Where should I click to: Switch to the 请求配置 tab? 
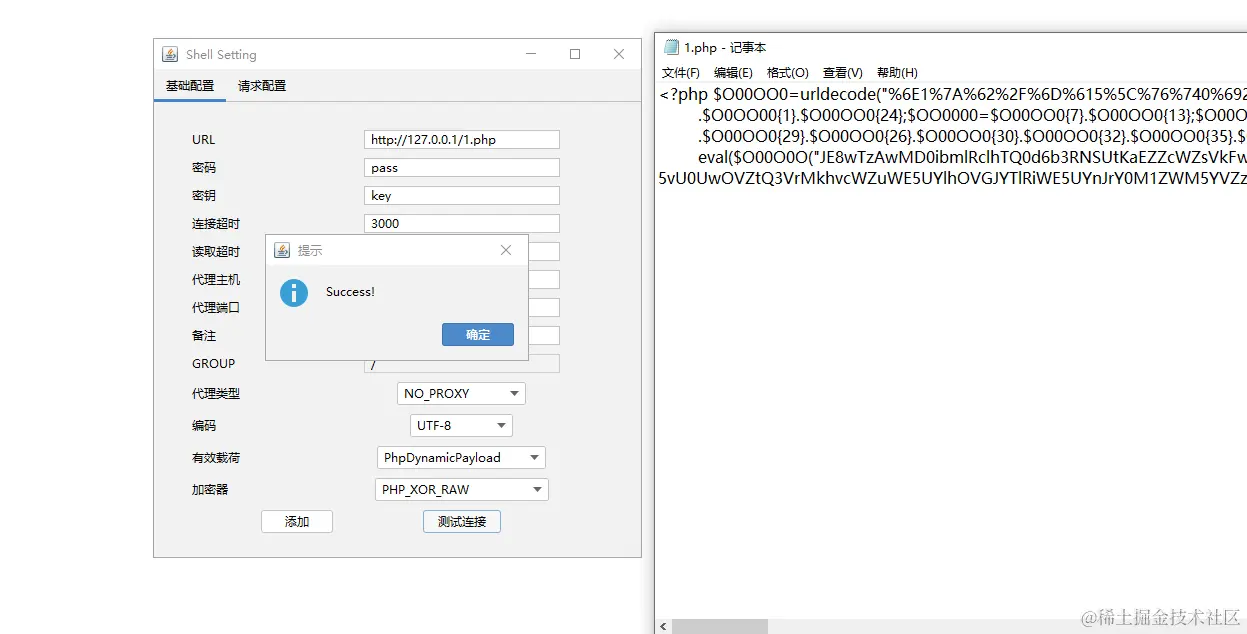coord(262,86)
